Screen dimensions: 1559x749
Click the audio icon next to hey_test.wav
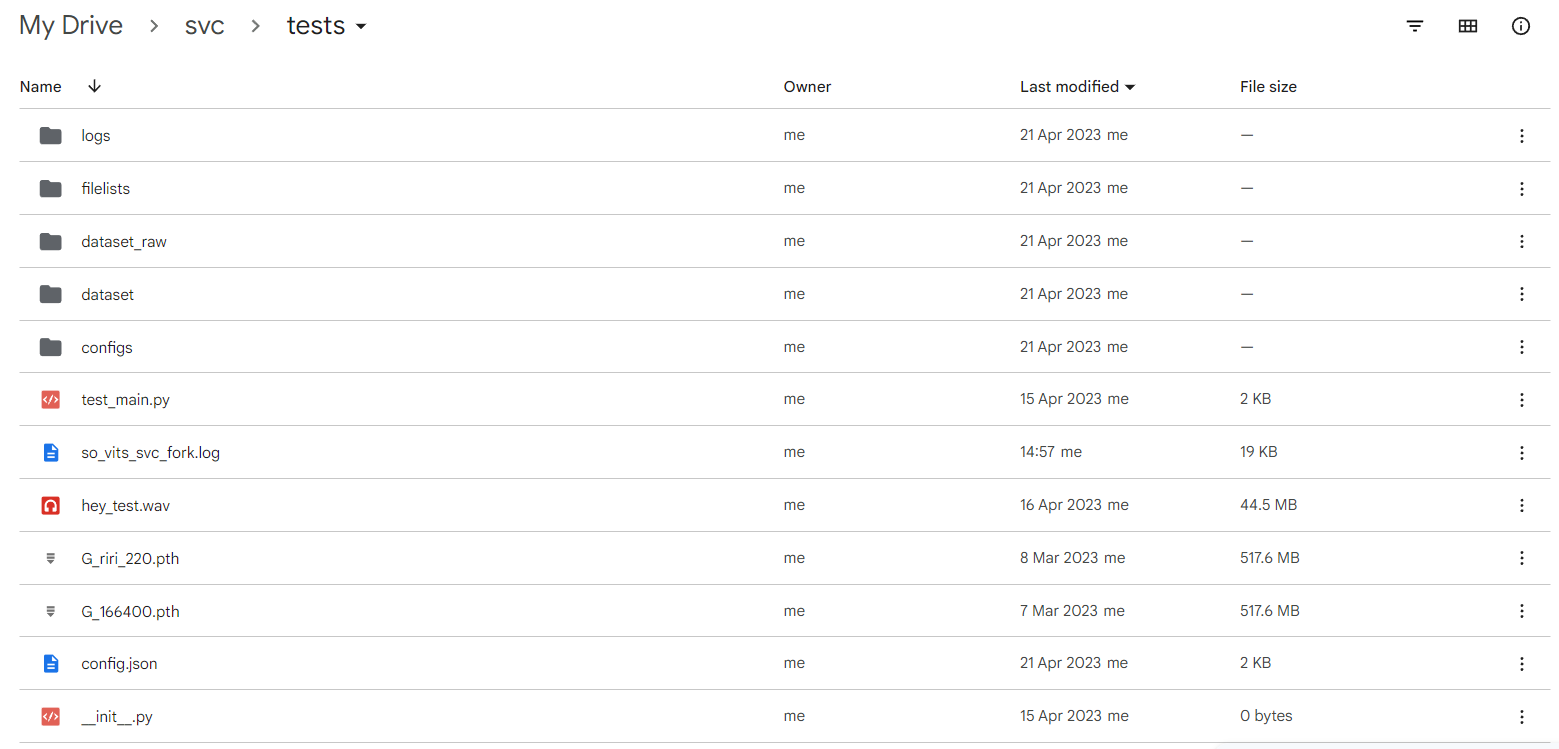[x=50, y=505]
